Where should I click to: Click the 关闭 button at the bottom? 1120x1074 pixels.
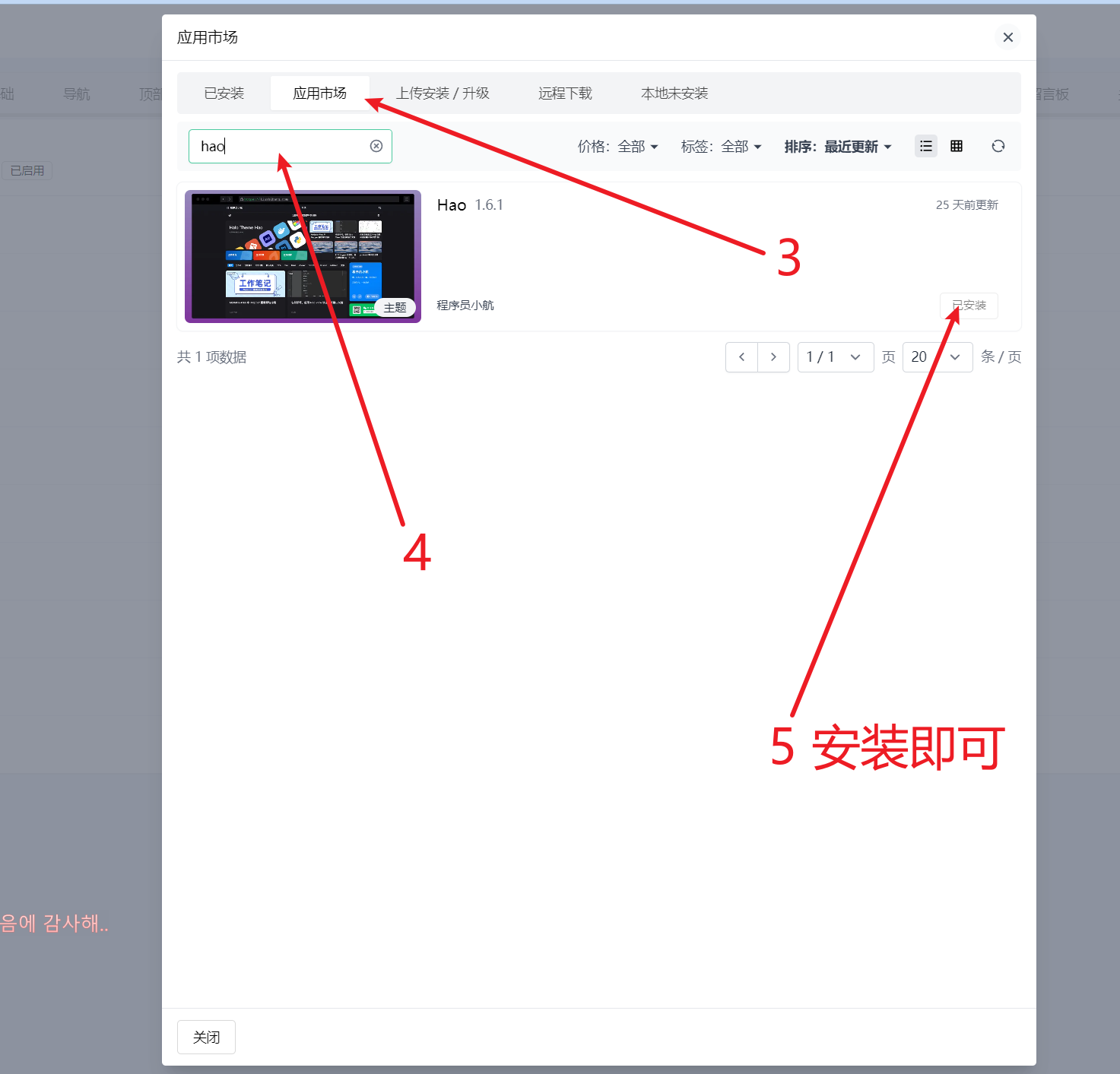[x=206, y=1037]
